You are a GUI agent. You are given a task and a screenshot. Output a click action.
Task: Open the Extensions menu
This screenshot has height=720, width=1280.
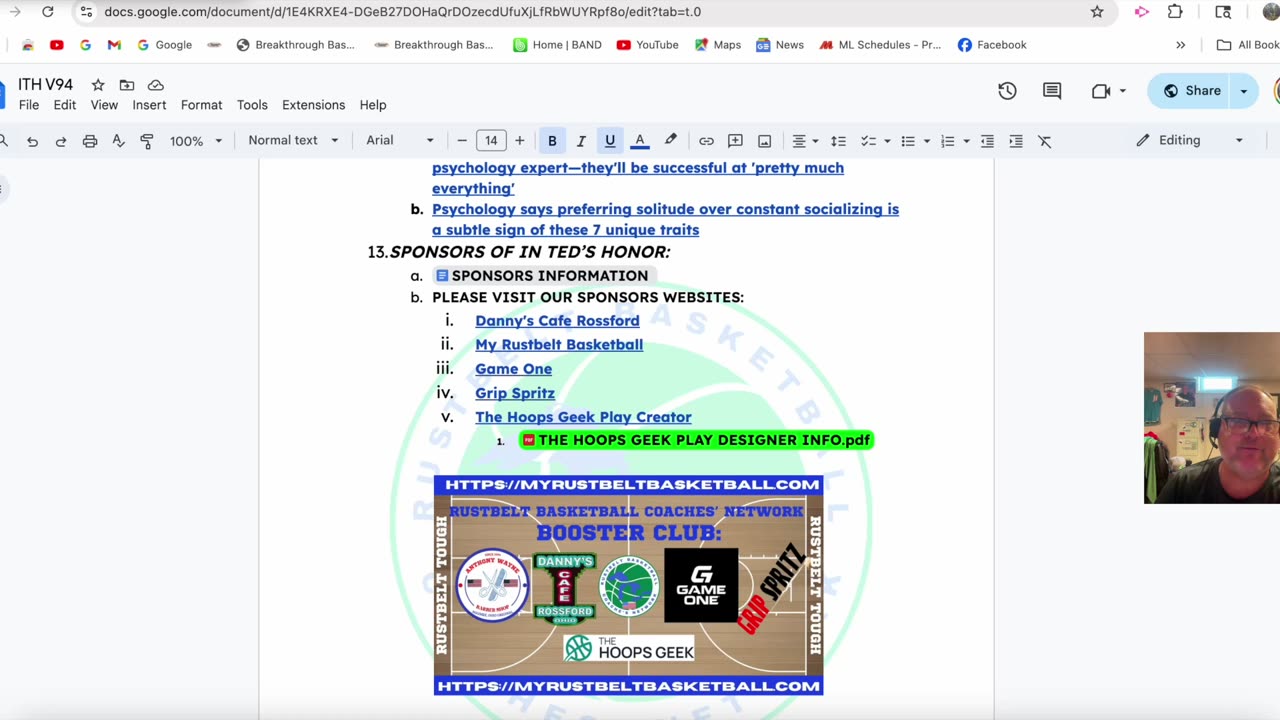(313, 105)
